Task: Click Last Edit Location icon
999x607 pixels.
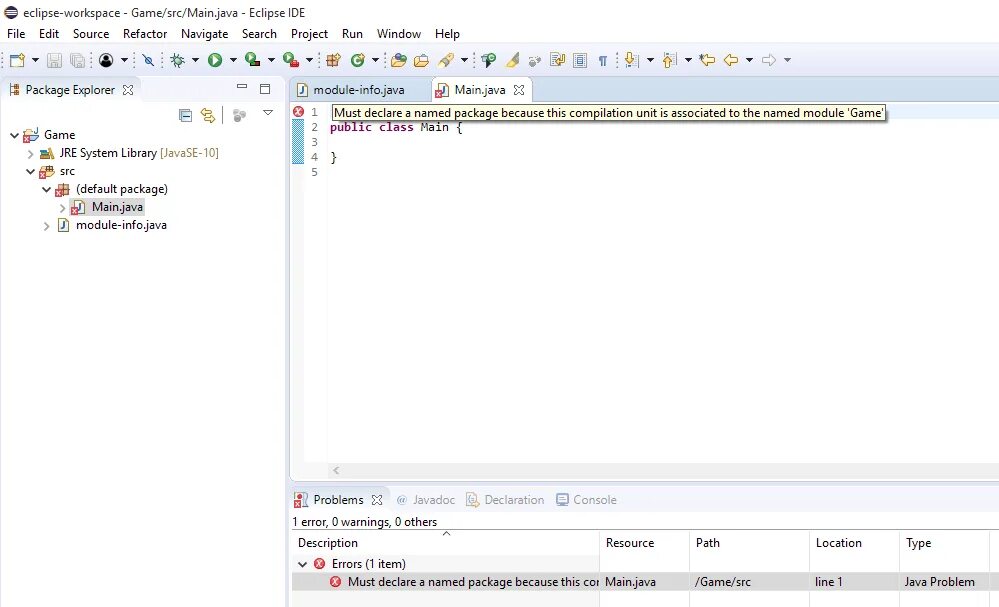Action: [707, 60]
